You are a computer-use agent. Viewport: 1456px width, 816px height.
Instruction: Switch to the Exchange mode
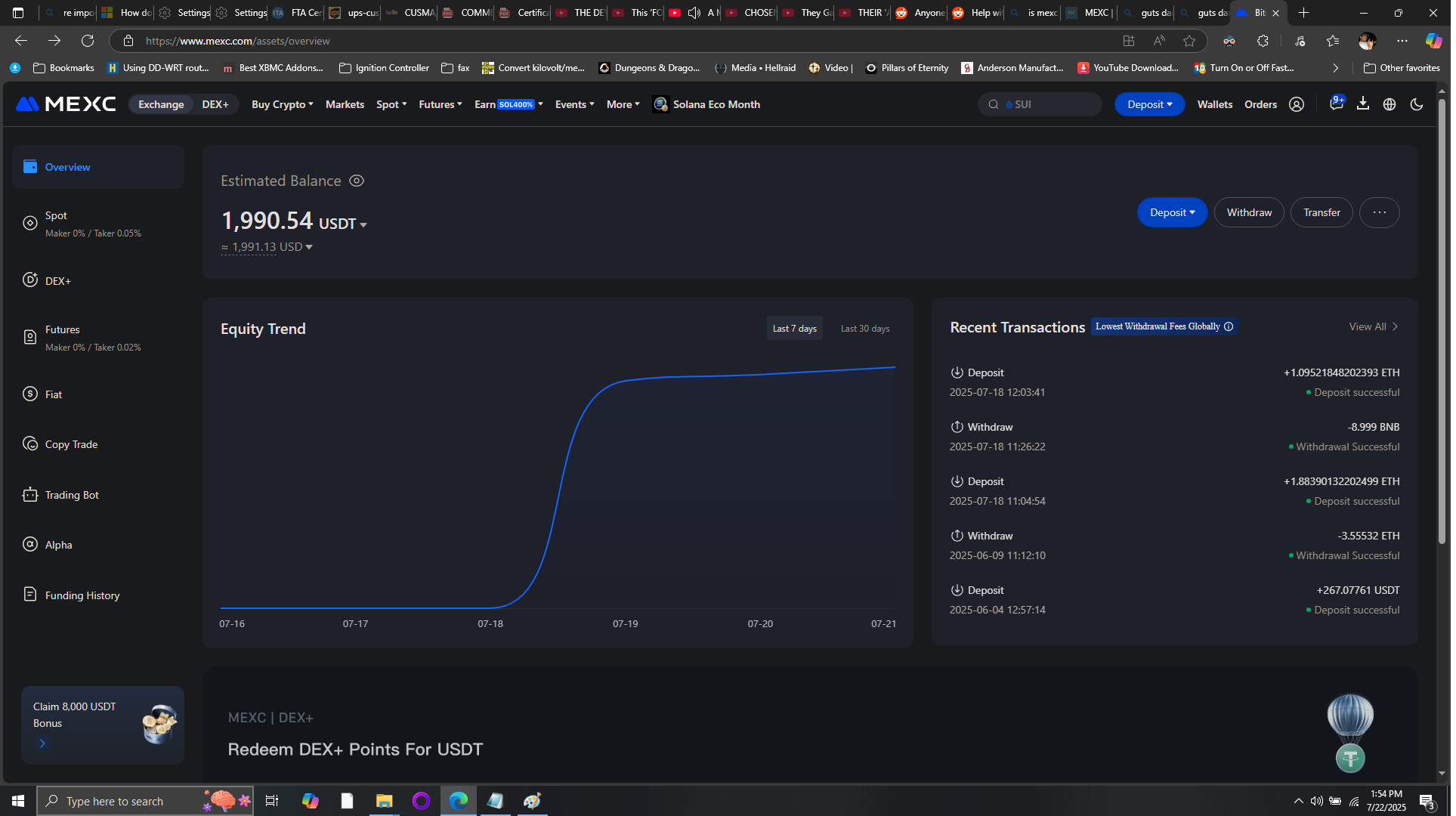click(x=161, y=104)
